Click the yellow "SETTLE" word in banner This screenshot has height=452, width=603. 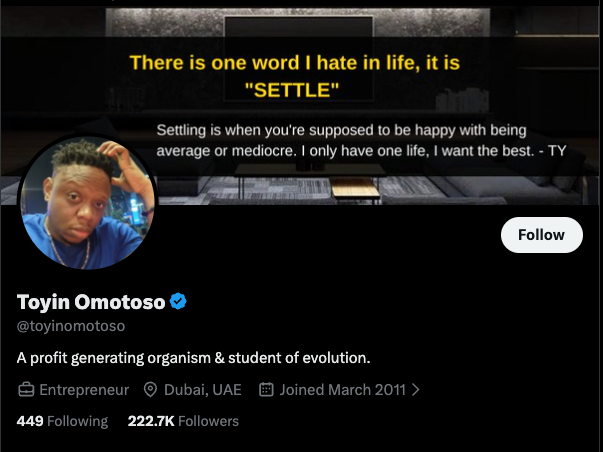(293, 90)
